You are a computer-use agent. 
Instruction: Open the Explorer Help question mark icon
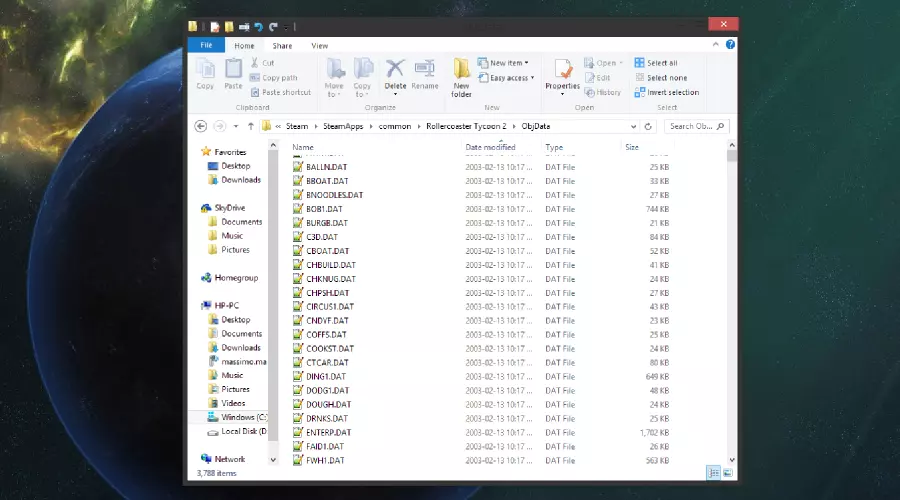(731, 45)
